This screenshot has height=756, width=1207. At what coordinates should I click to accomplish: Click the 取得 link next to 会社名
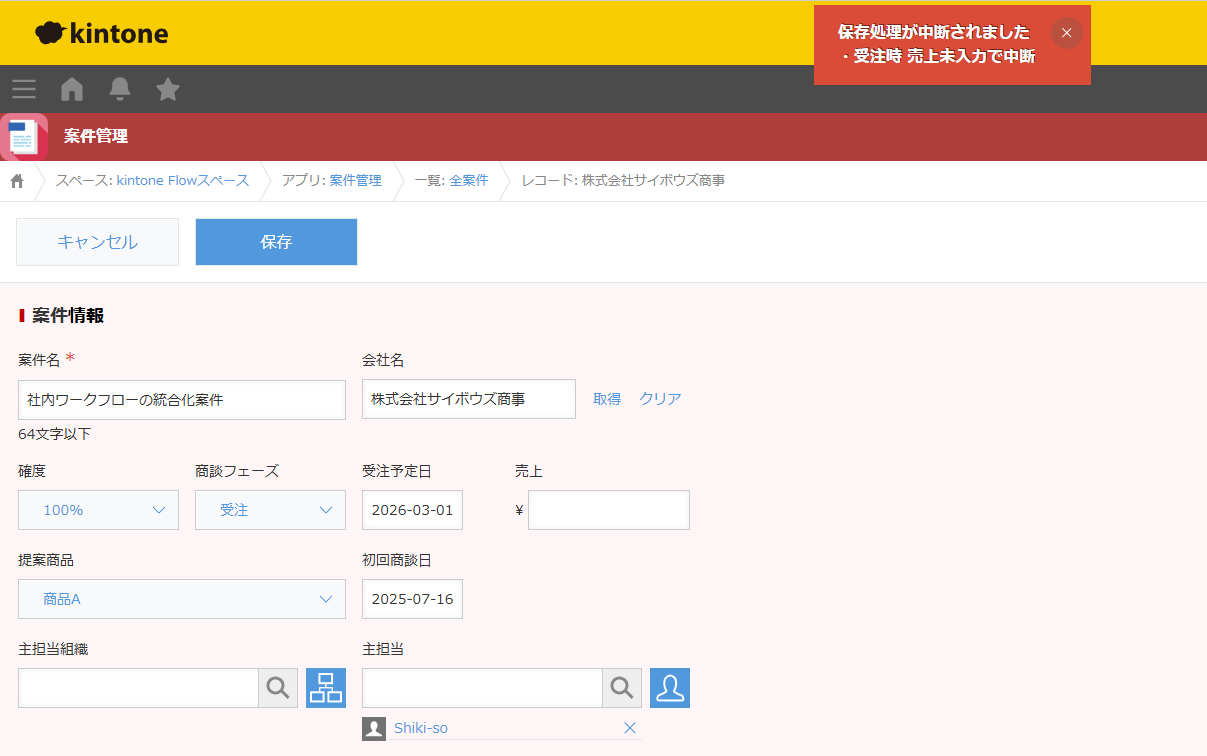pos(607,398)
